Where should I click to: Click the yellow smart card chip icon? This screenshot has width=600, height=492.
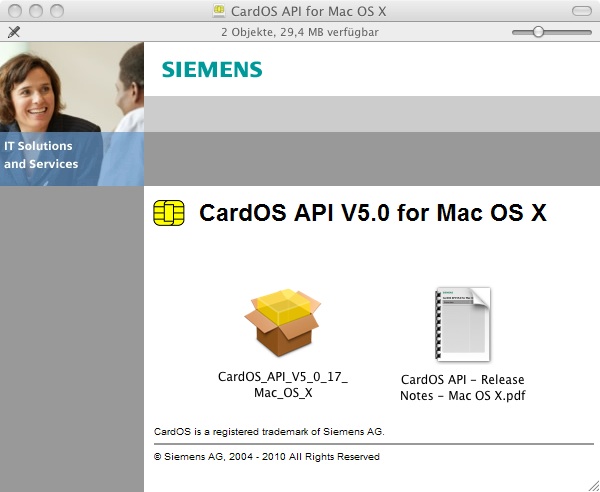click(169, 213)
